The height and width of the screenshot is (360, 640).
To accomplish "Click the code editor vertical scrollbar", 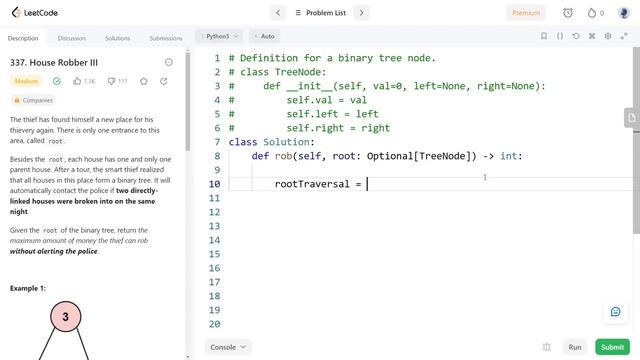I will click(636, 140).
